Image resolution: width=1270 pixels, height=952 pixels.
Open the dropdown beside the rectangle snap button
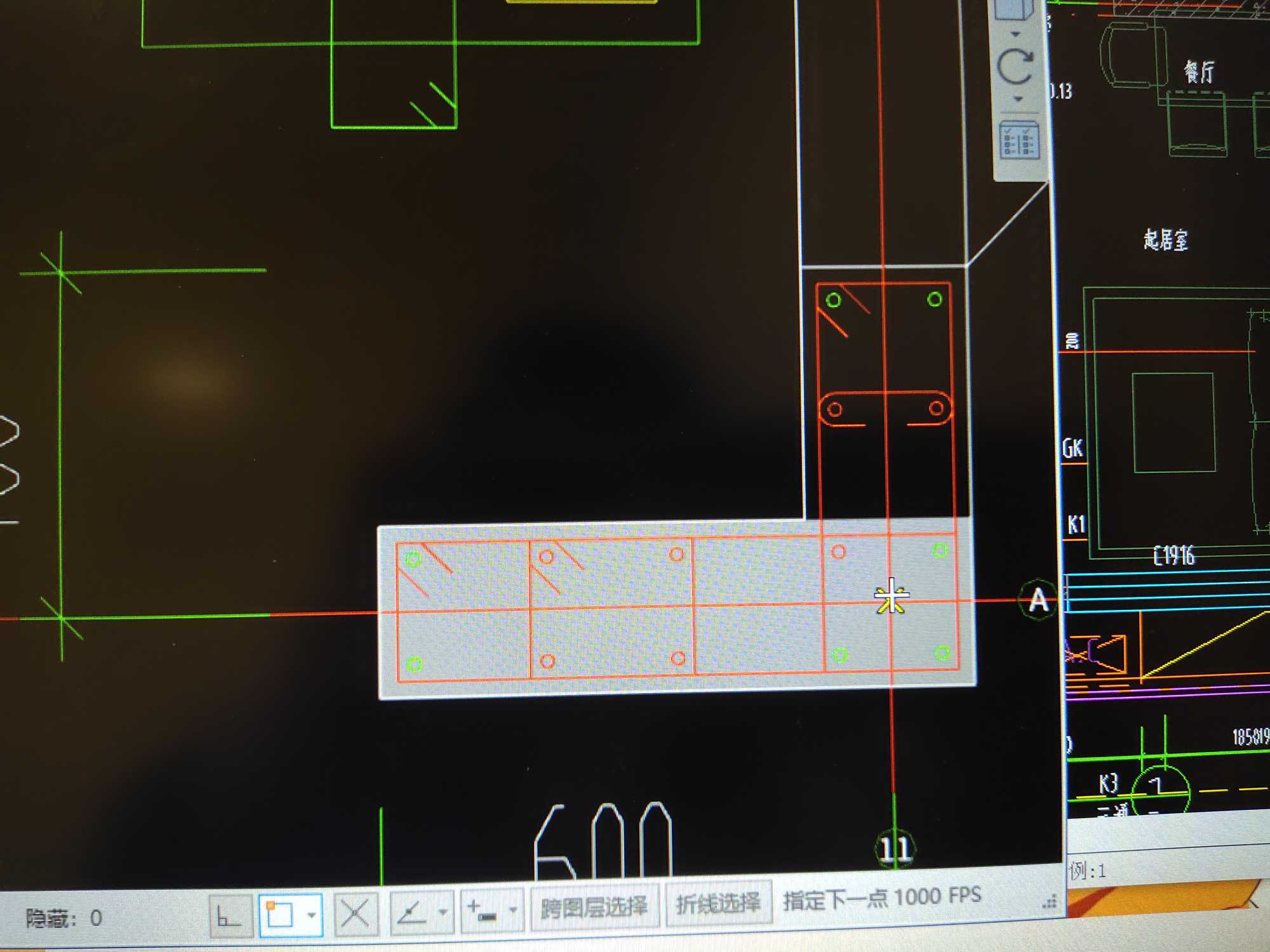click(311, 915)
